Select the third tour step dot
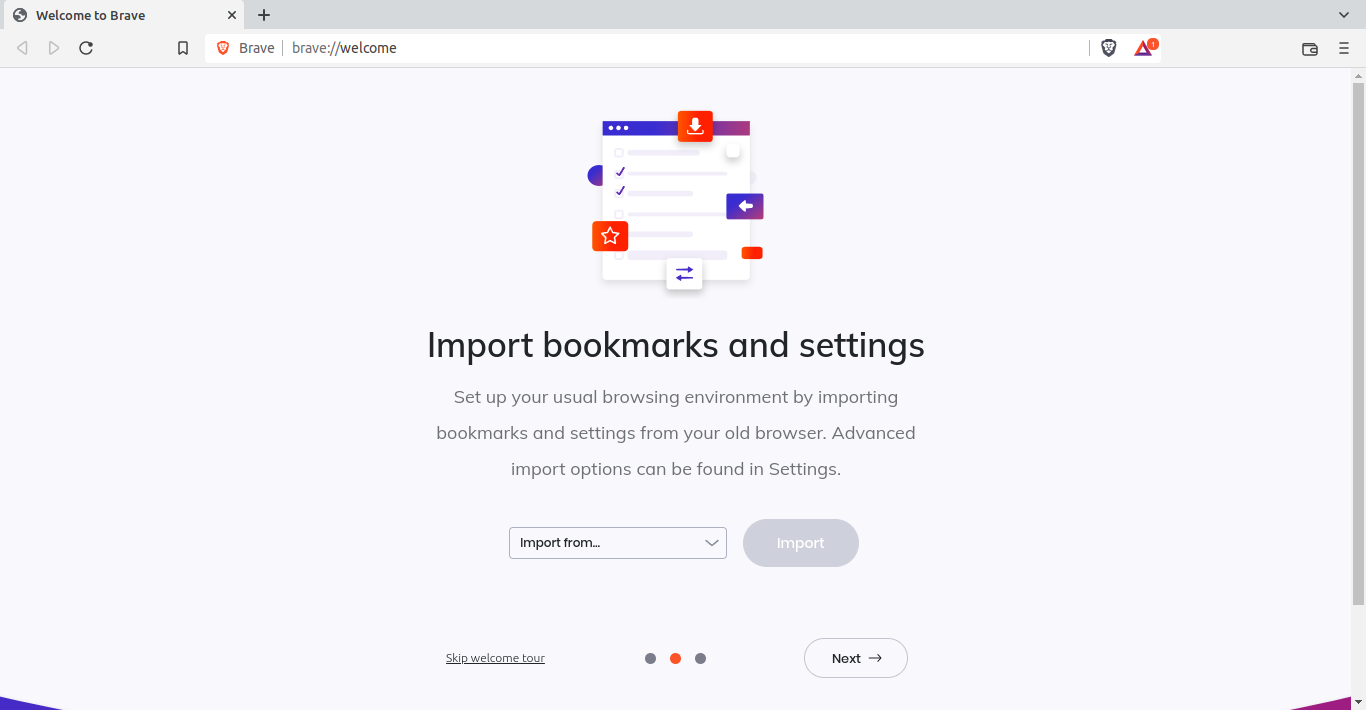1366x710 pixels. tap(700, 658)
